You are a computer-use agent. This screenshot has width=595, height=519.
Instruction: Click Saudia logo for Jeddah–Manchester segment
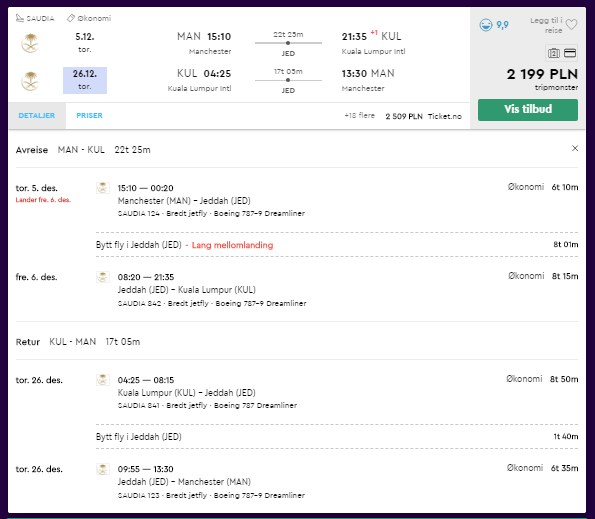(102, 469)
